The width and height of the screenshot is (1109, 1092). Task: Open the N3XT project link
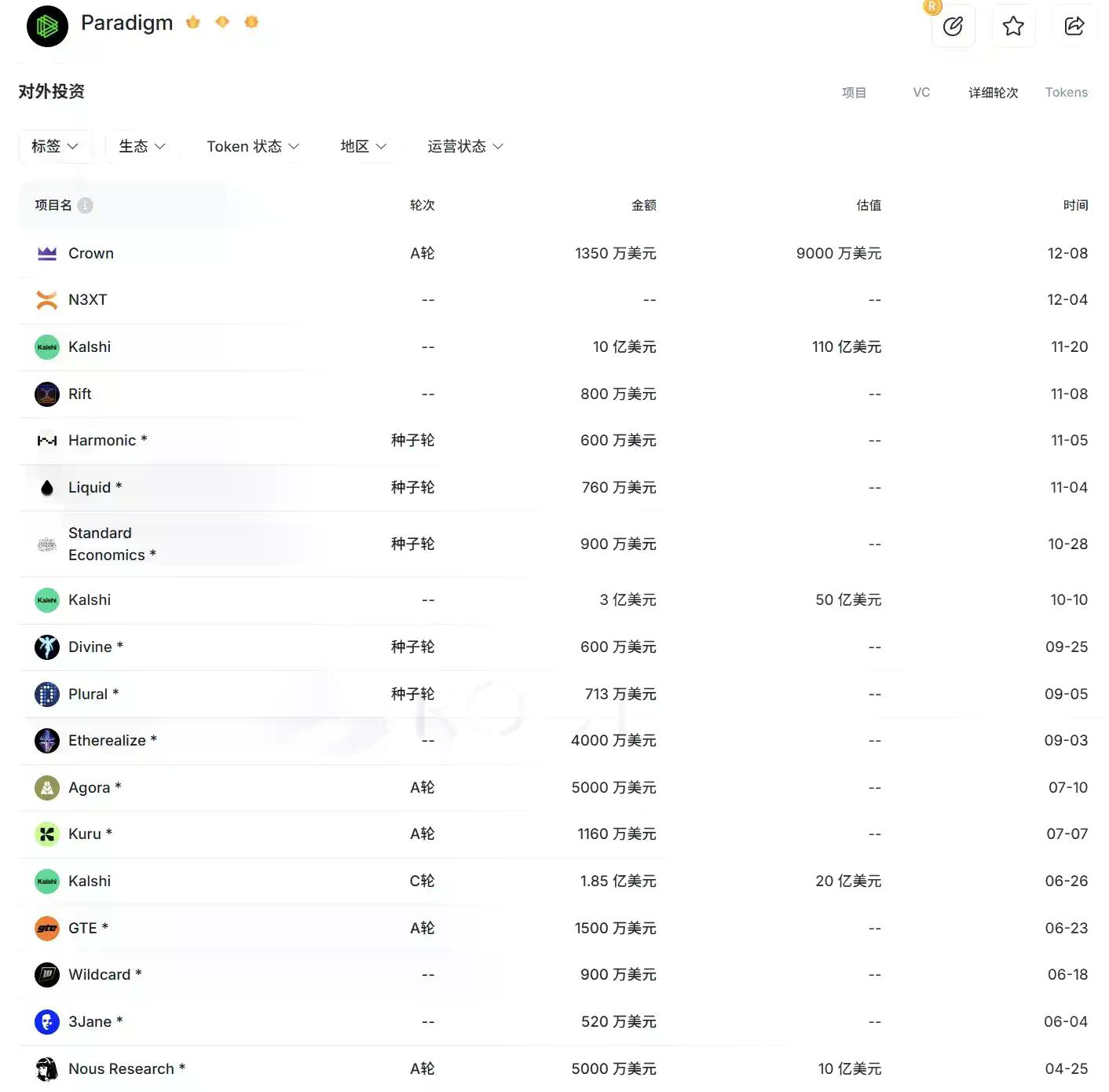point(87,299)
